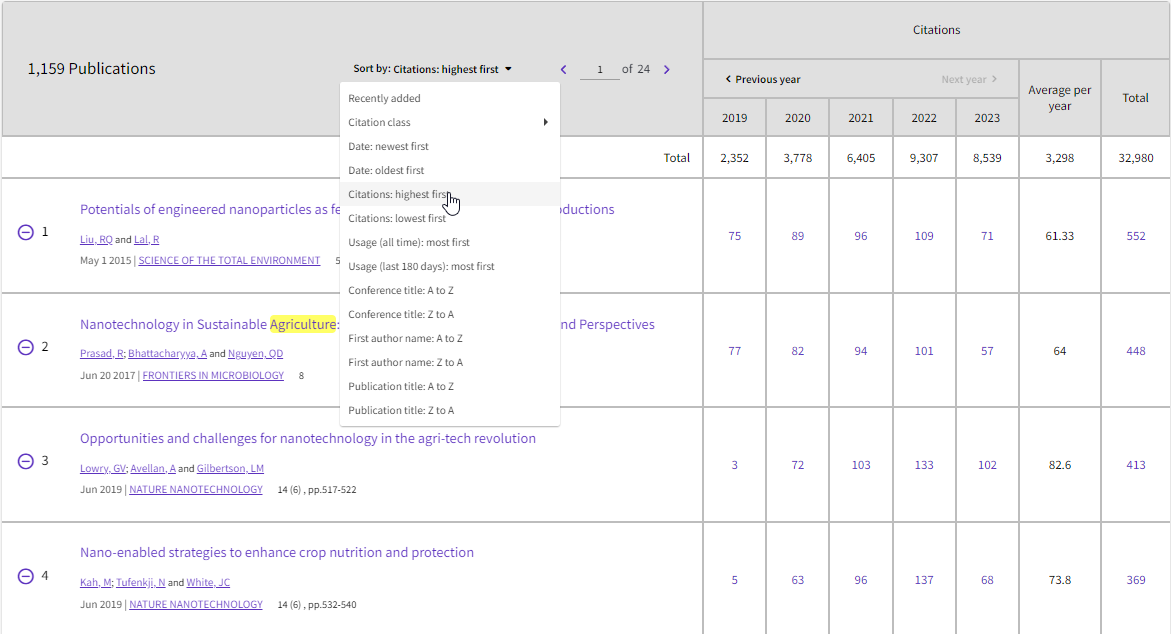Choose Recently added sort option
This screenshot has height=634, width=1171.
click(x=450, y=99)
